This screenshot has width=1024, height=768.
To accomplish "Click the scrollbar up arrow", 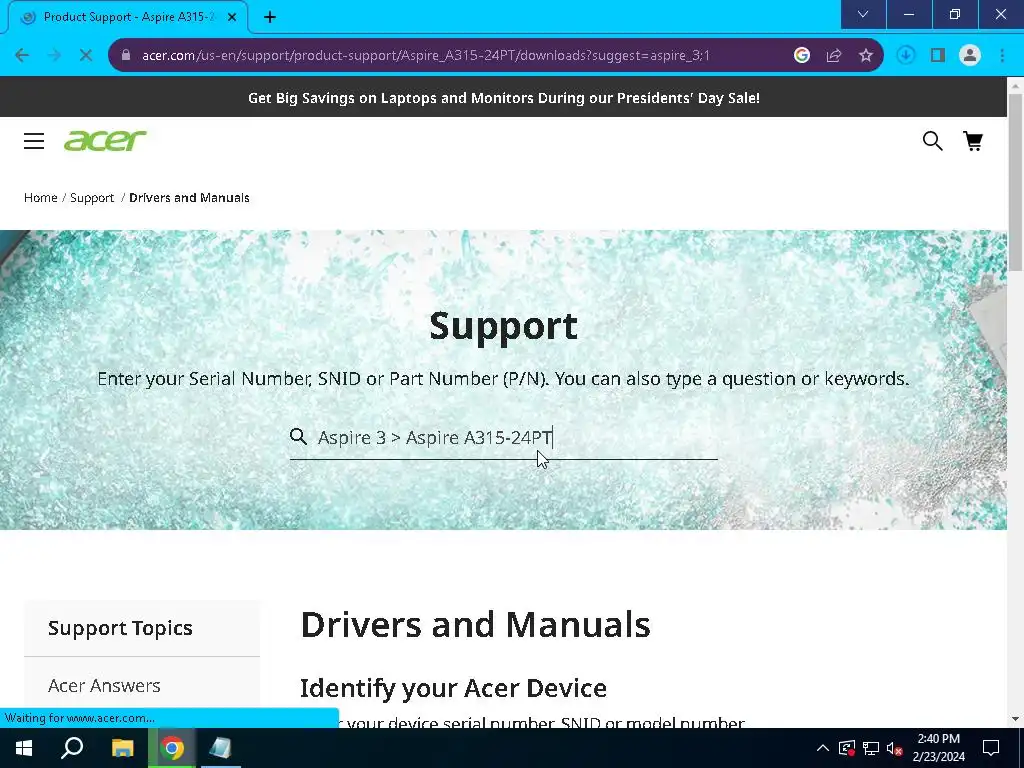I will point(1015,84).
